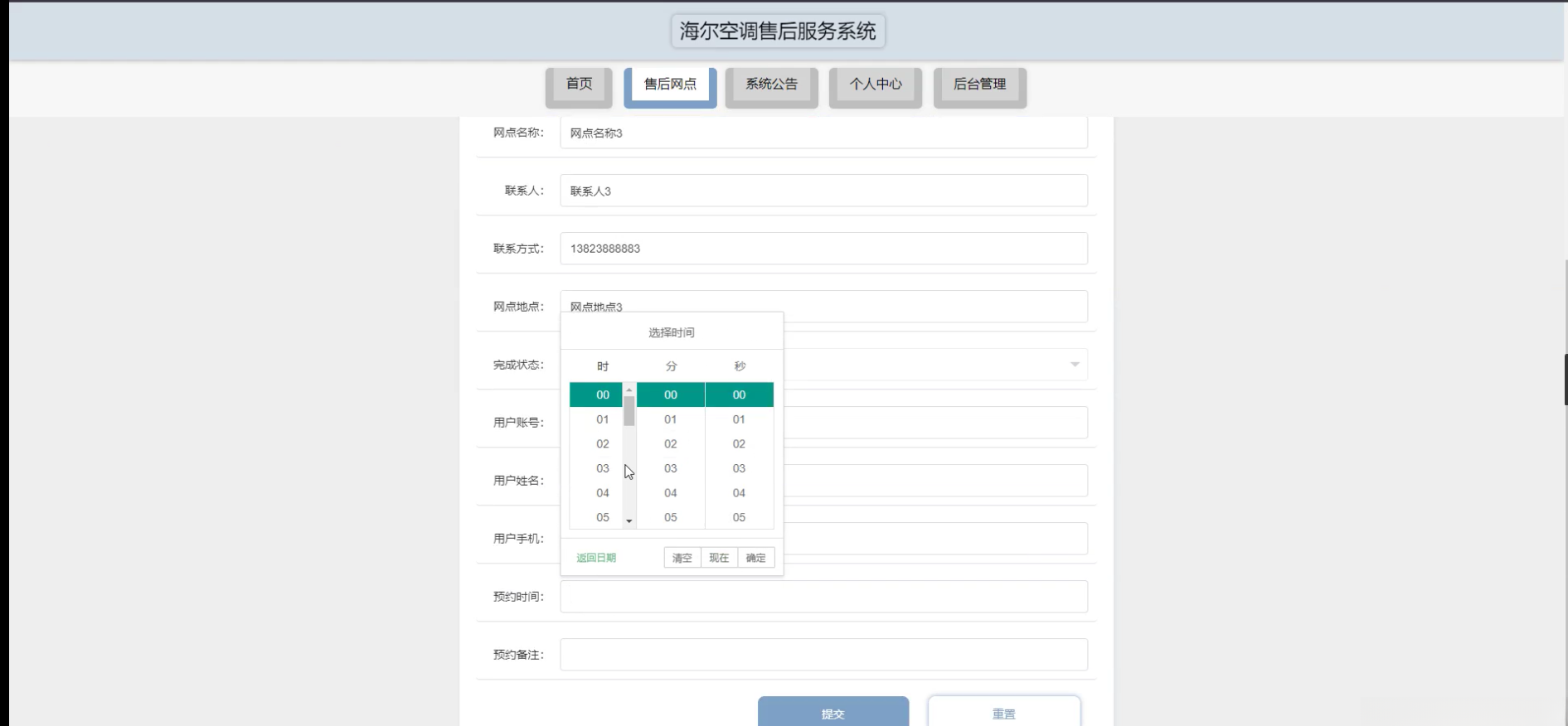Select second 02 in 秒 column
Screen dimensions: 1568x726
[739, 443]
